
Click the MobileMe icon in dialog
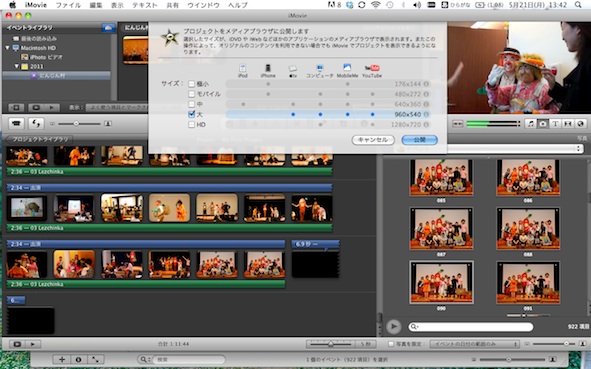347,68
